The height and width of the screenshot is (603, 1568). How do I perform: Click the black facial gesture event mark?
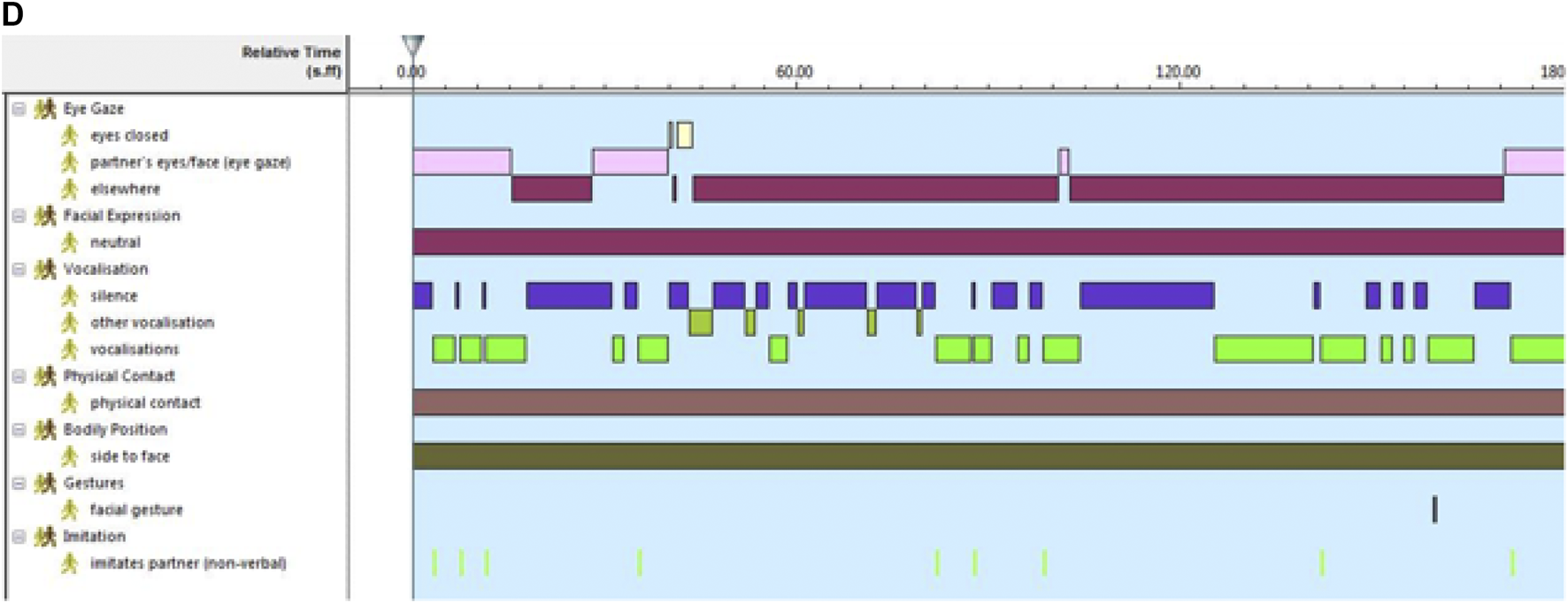pyautogui.click(x=1434, y=509)
